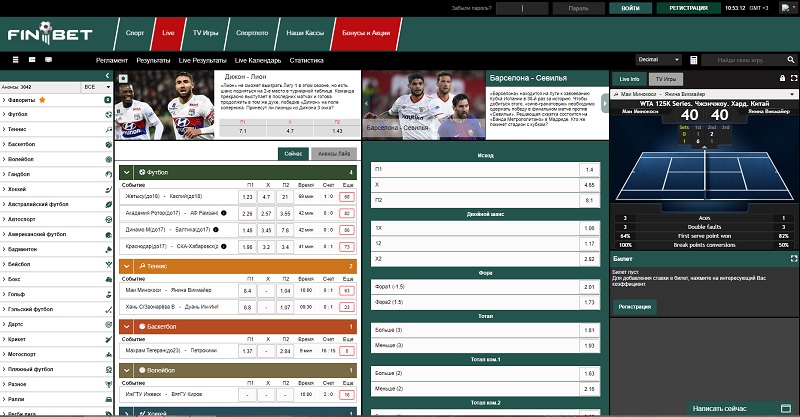This screenshot has height=417, width=800.
Task: Click the icon in Гольф sidebar row
Action: [108, 294]
